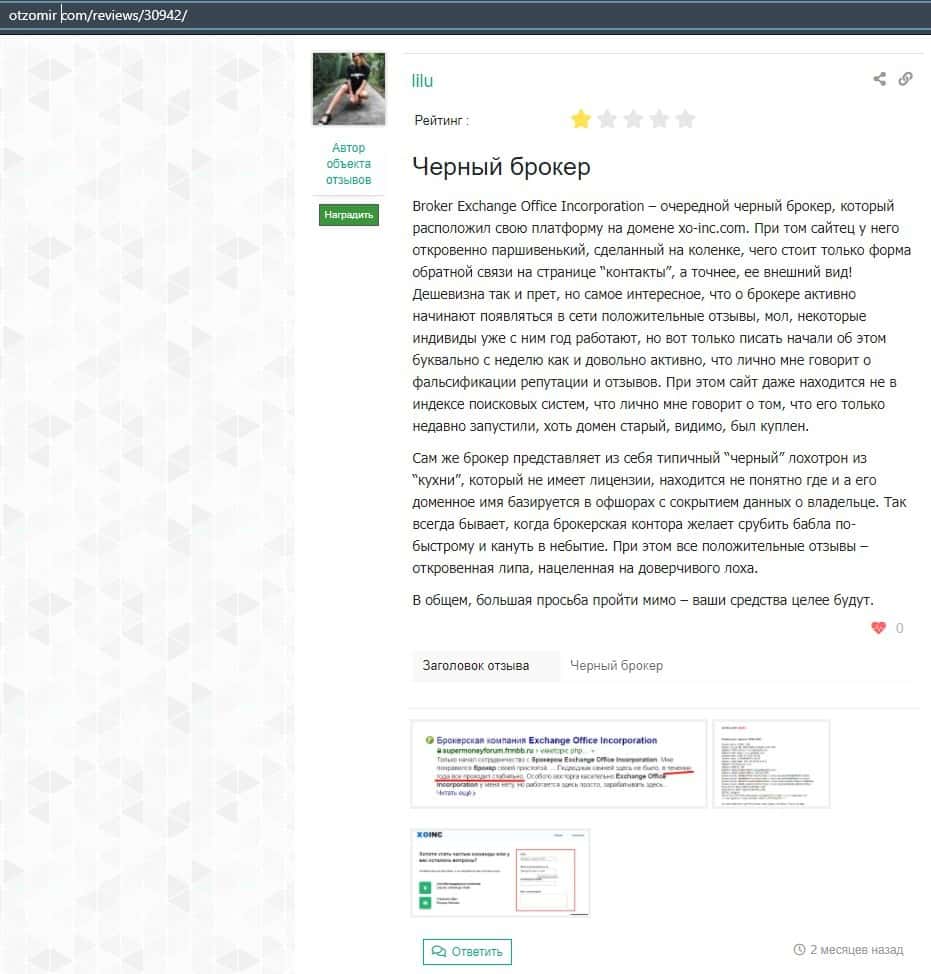Open the Автор объекта отзывов link
Image resolution: width=931 pixels, height=974 pixels.
[x=348, y=163]
